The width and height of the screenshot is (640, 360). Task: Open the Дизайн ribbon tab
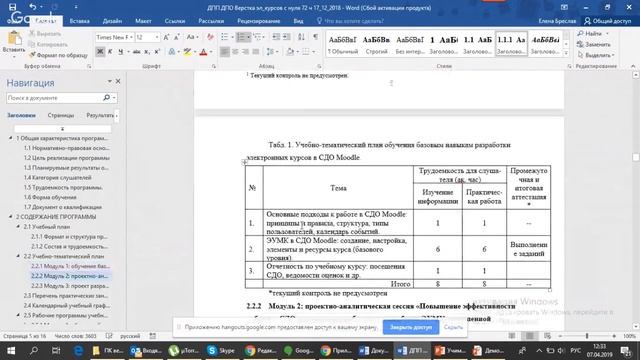(112, 21)
